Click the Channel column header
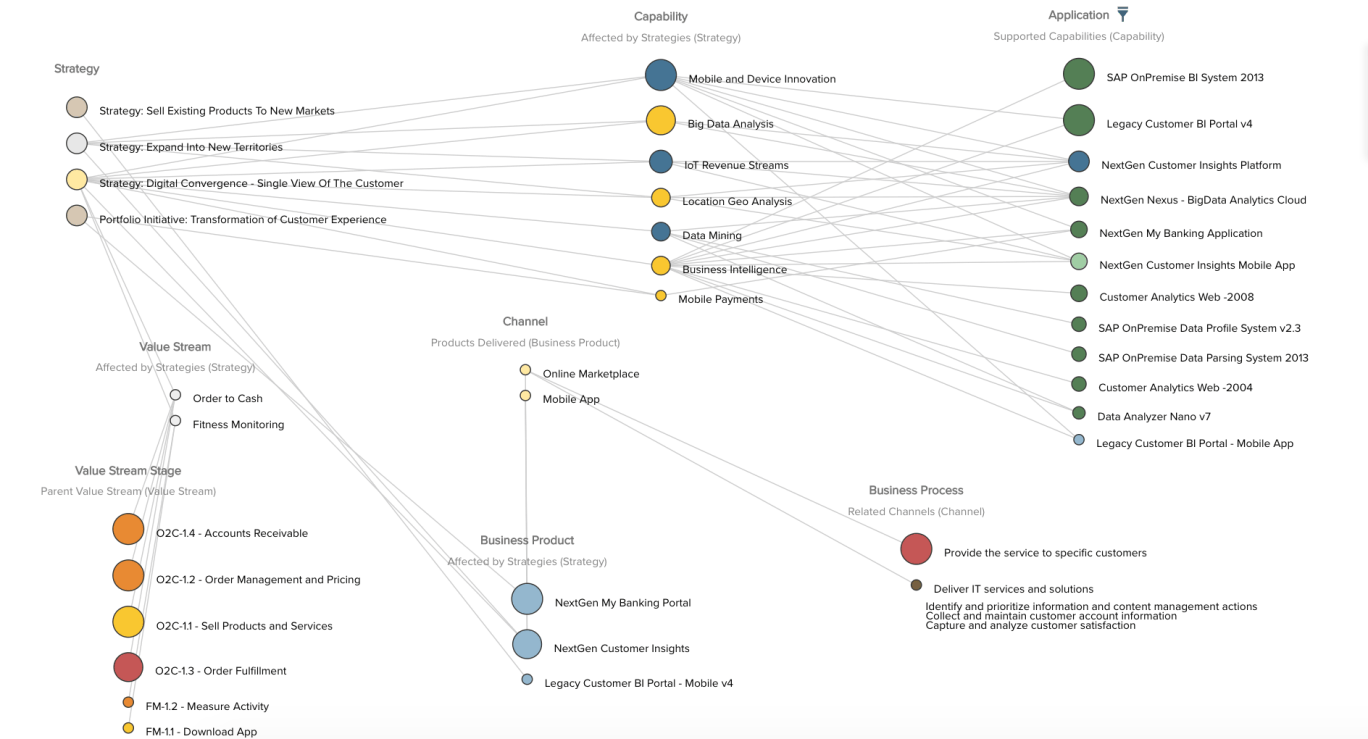The height and width of the screenshot is (739, 1368). click(x=525, y=322)
